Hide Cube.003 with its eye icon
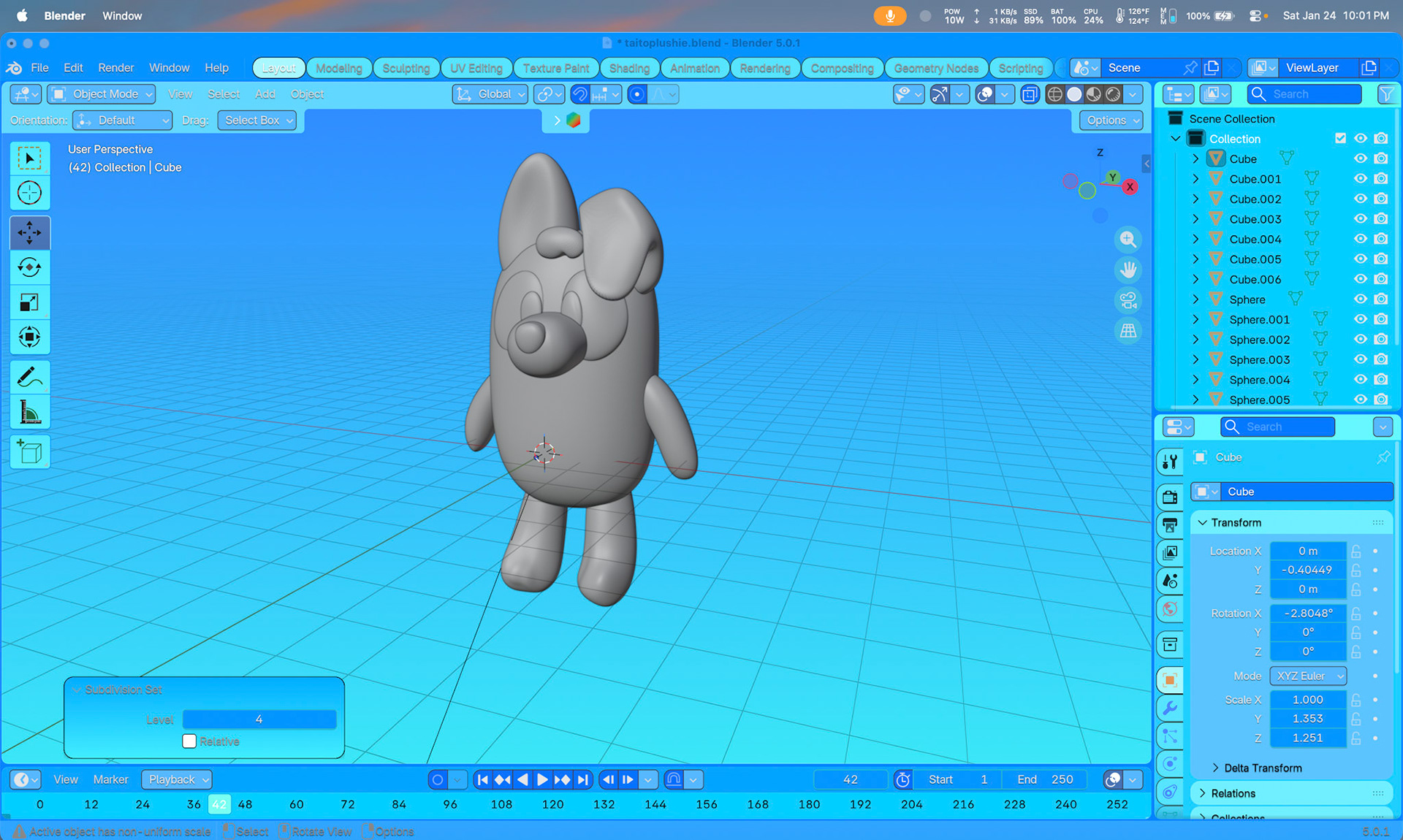 tap(1360, 219)
